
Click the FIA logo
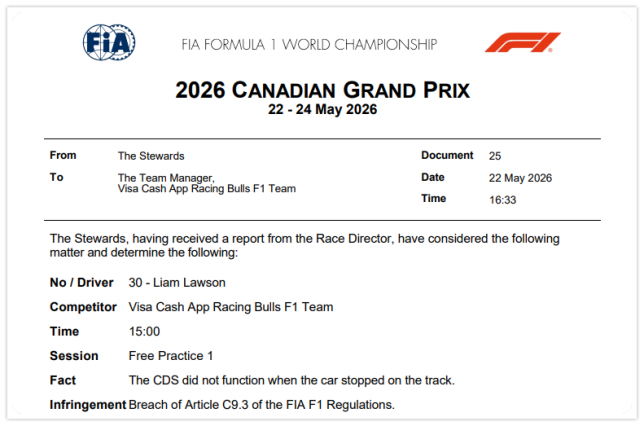[109, 42]
